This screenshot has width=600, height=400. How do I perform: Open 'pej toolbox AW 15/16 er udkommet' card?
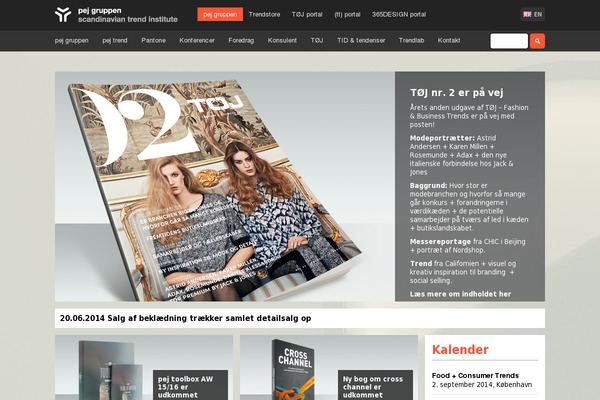pos(190,386)
